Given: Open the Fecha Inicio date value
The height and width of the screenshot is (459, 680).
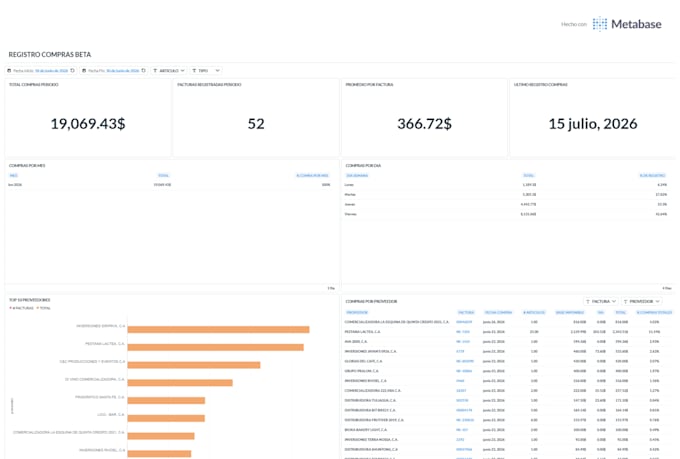Looking at the screenshot, I should [52, 71].
